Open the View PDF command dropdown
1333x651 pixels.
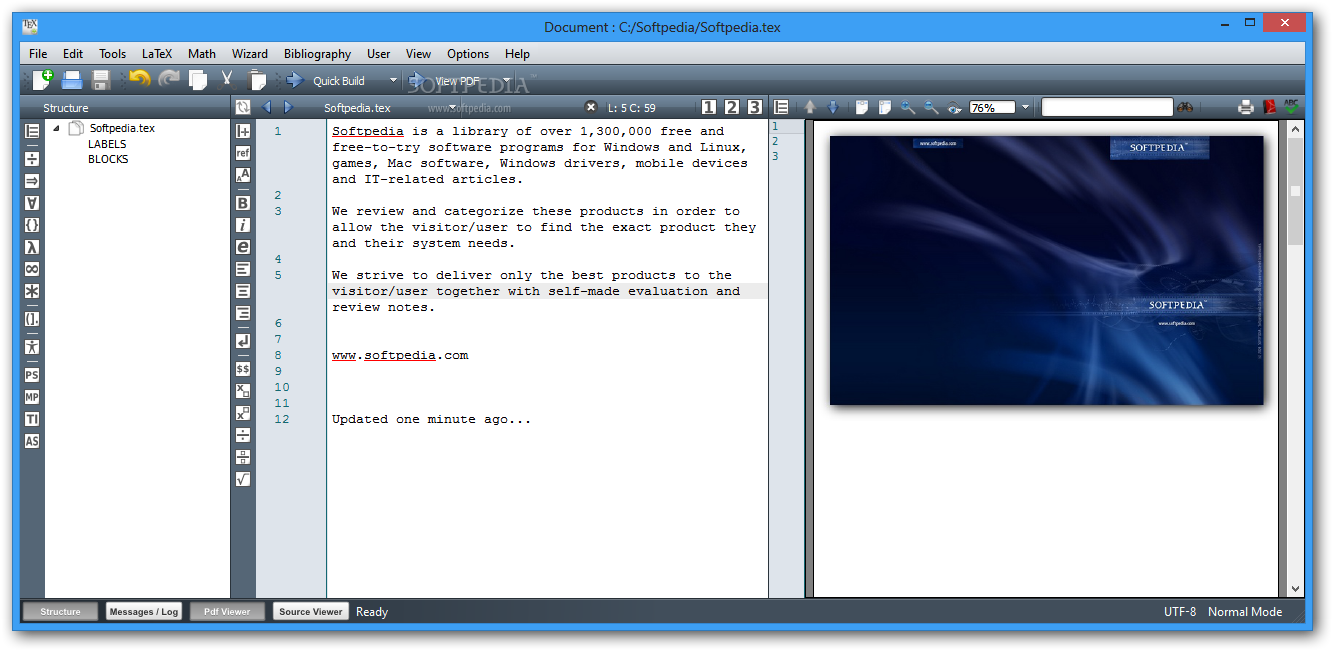(506, 81)
